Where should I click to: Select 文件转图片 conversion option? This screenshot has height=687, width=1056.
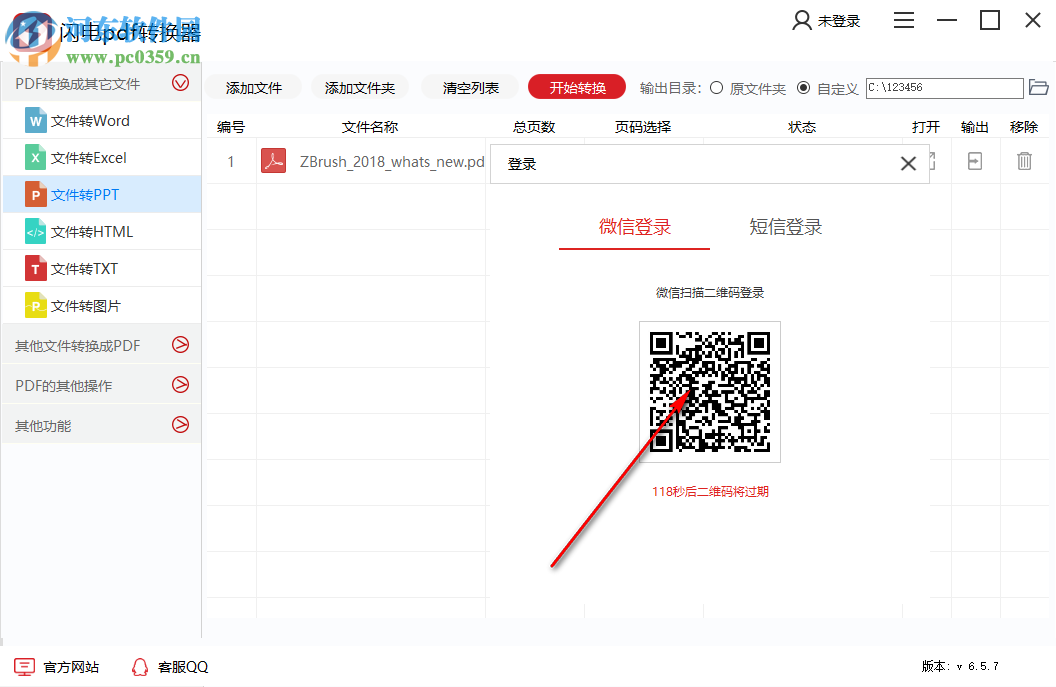click(102, 306)
